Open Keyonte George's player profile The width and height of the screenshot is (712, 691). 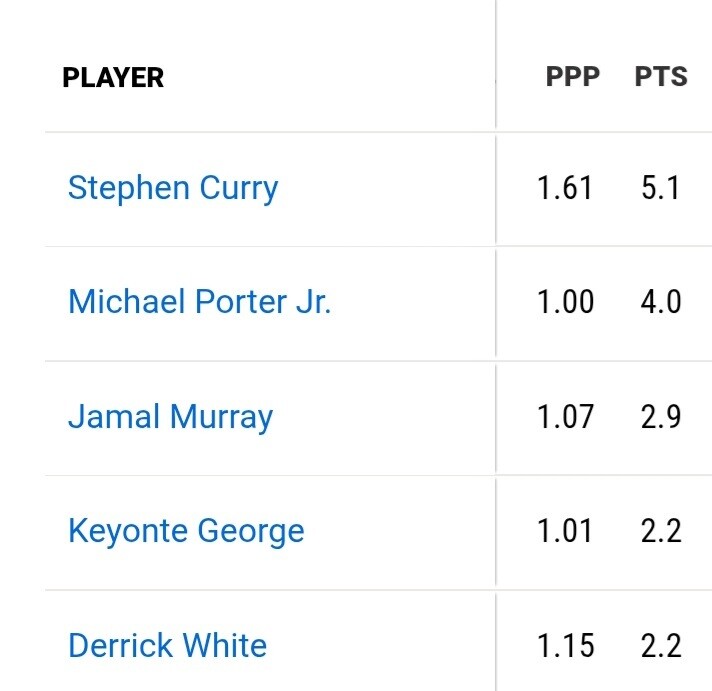185,531
